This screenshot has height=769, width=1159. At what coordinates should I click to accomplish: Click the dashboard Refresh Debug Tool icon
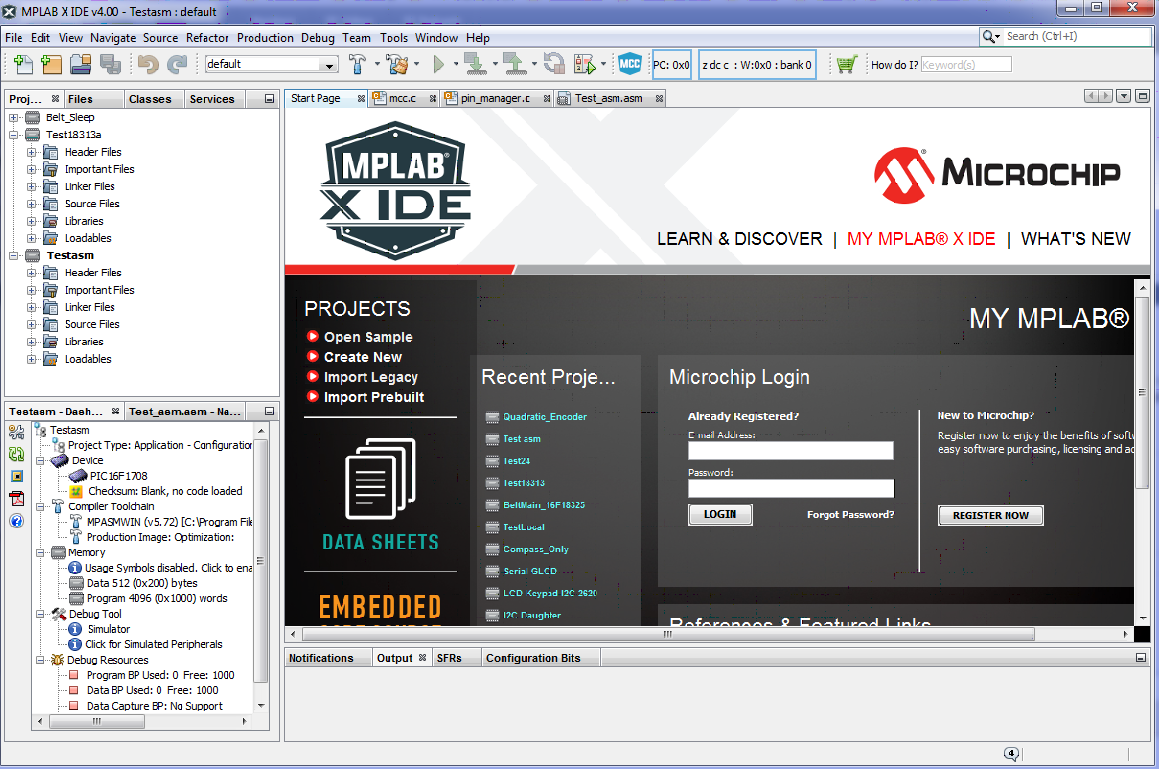16,454
